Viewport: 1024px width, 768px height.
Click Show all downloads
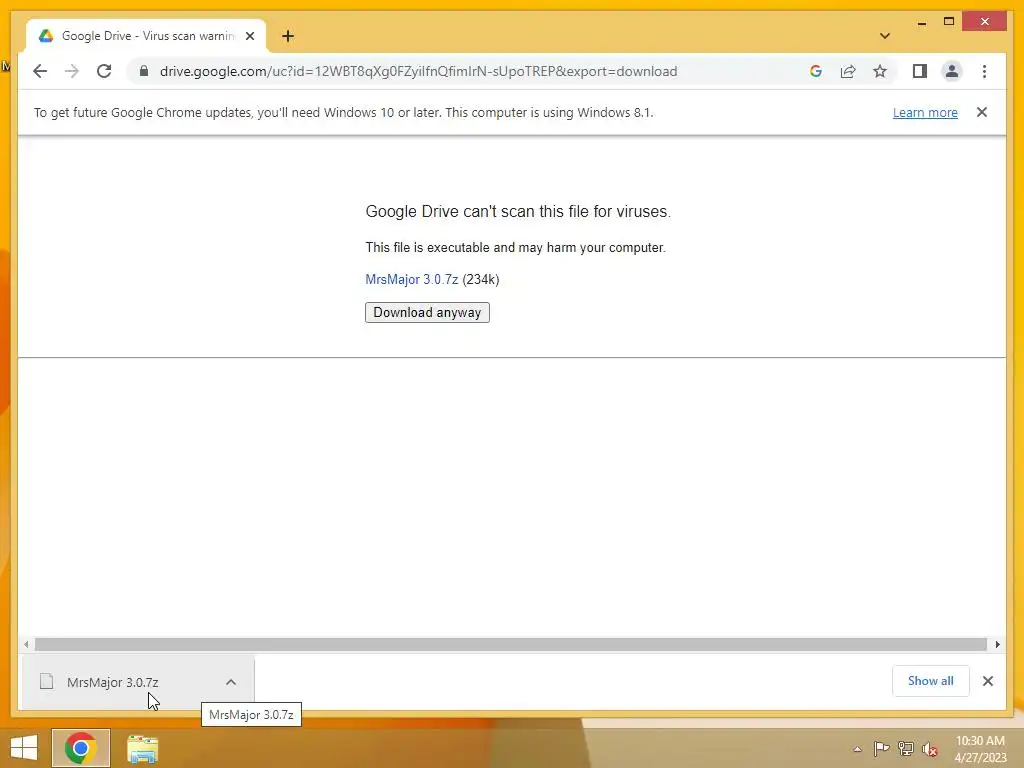coord(931,681)
